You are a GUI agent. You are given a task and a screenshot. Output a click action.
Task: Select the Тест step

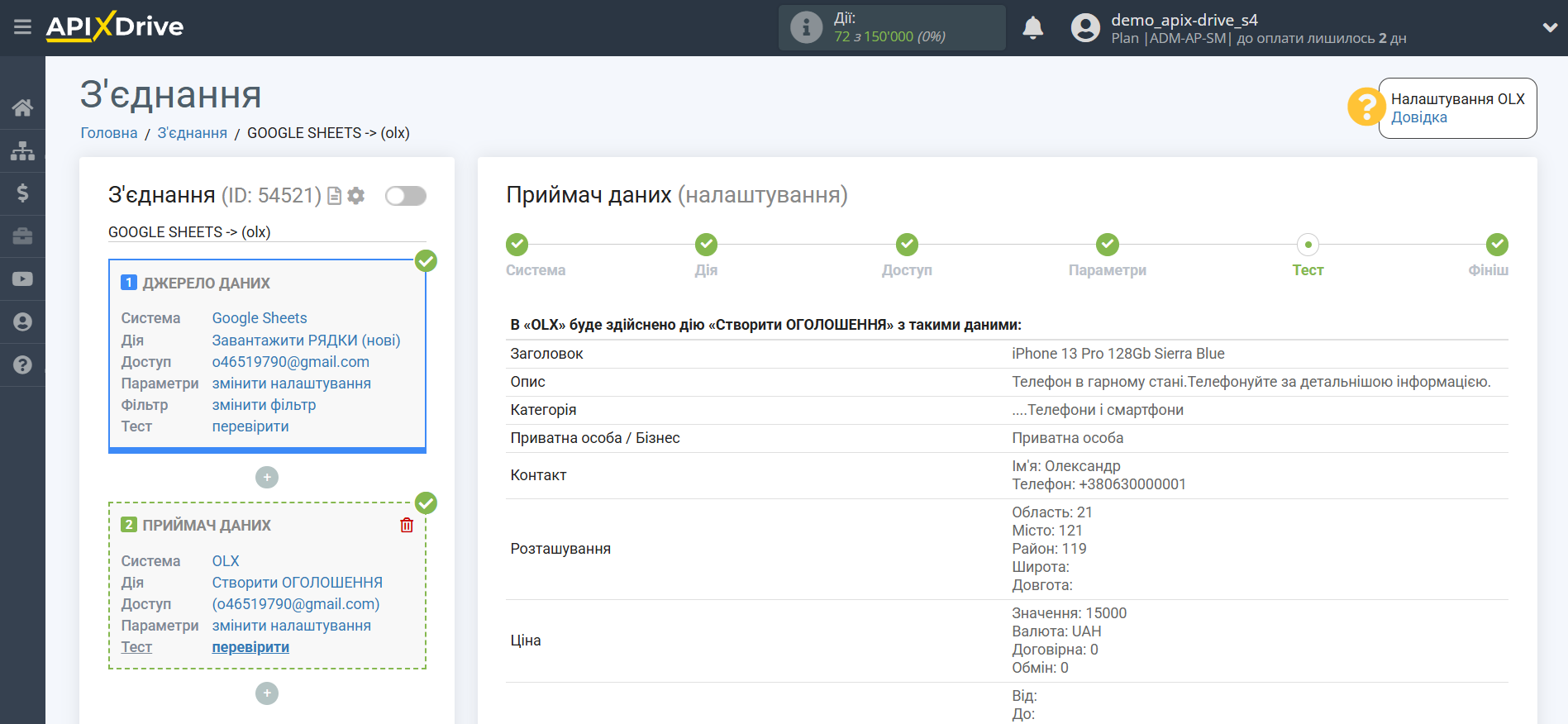click(1308, 245)
